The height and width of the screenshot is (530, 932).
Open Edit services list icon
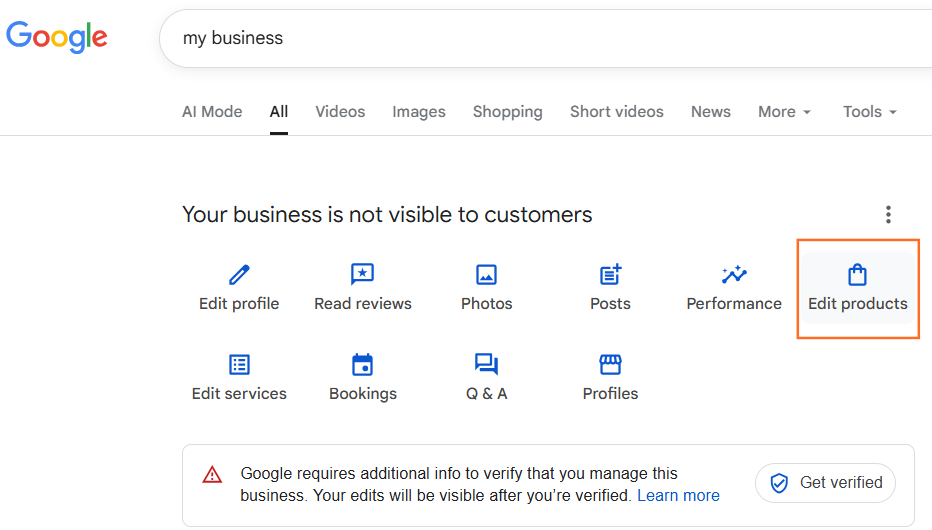[x=239, y=364]
